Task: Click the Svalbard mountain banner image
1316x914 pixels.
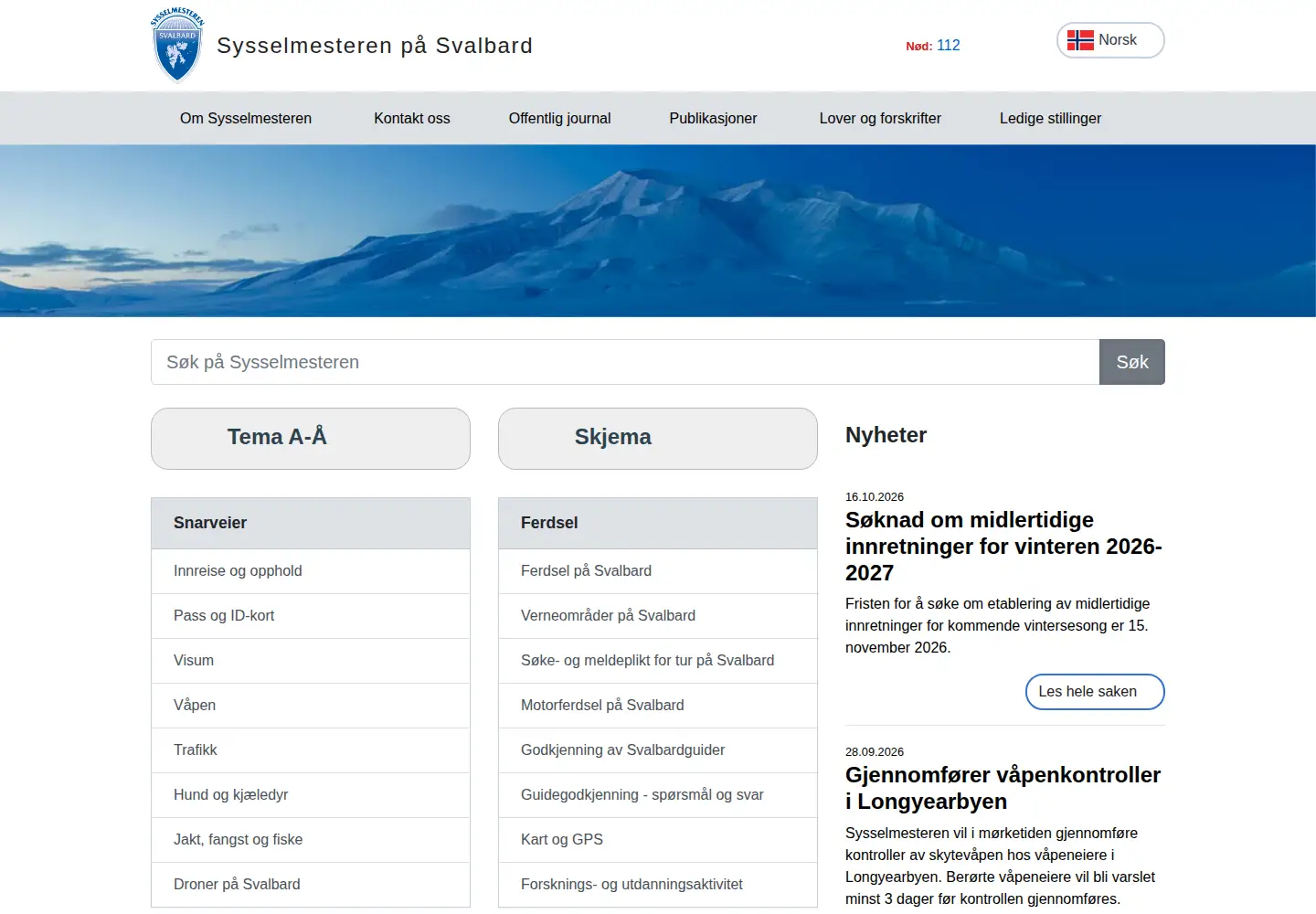Action: coord(658,231)
